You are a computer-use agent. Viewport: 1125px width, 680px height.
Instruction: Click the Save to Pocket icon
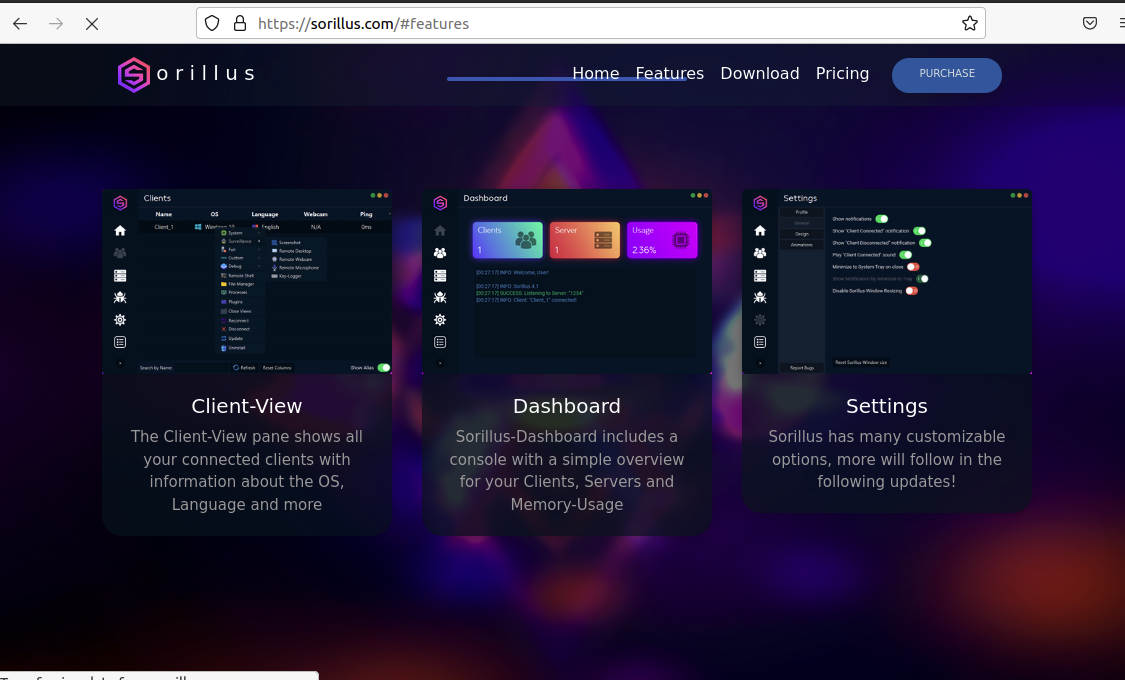[x=1090, y=24]
